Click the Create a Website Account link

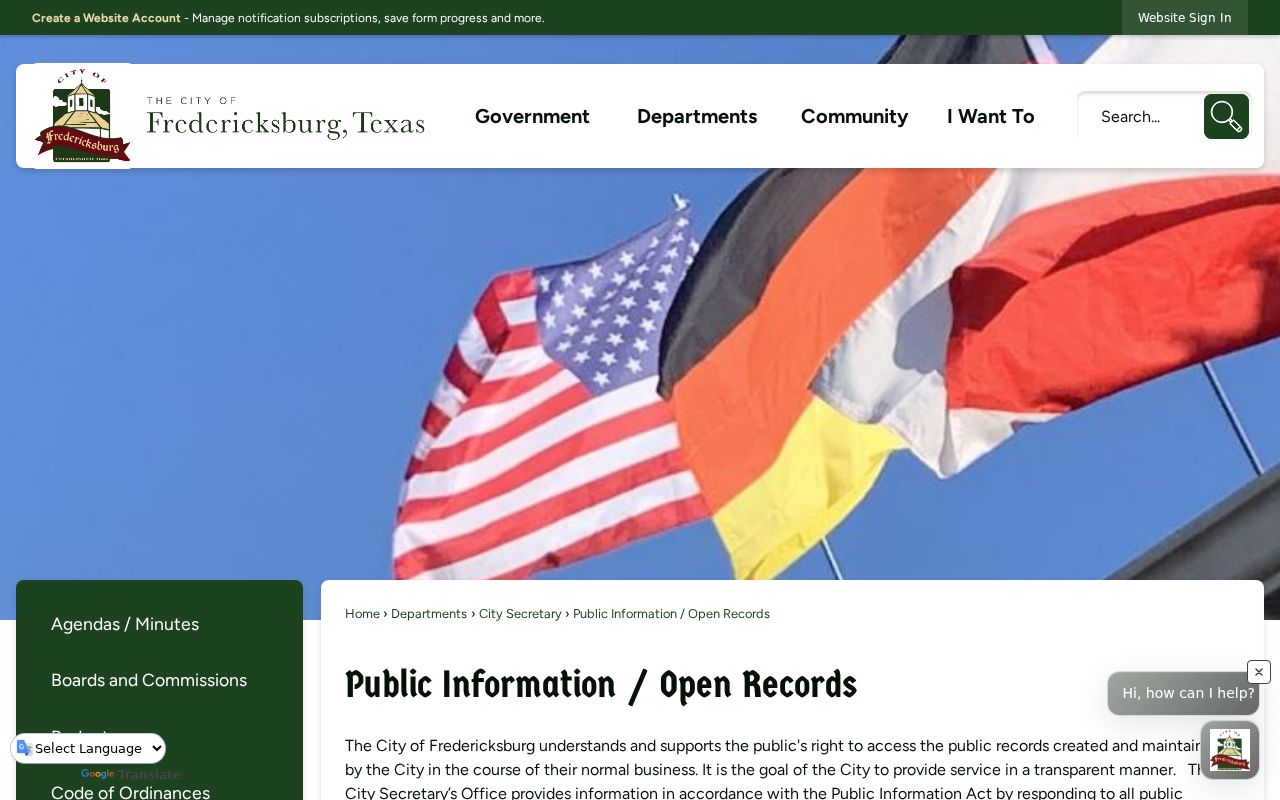point(106,18)
